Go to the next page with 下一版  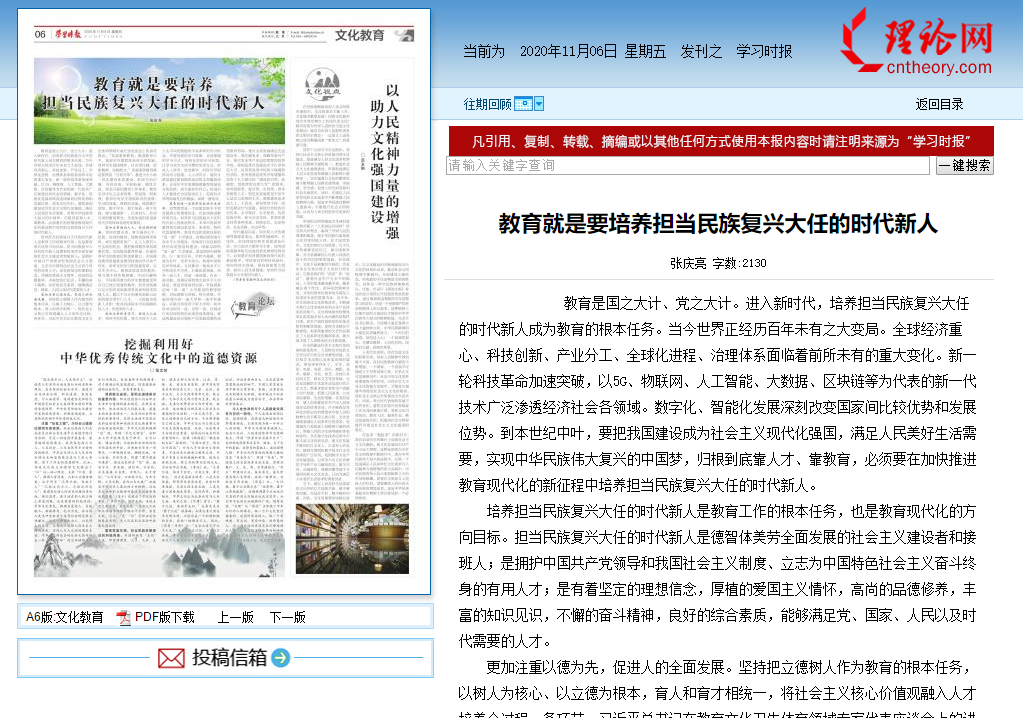(x=288, y=618)
